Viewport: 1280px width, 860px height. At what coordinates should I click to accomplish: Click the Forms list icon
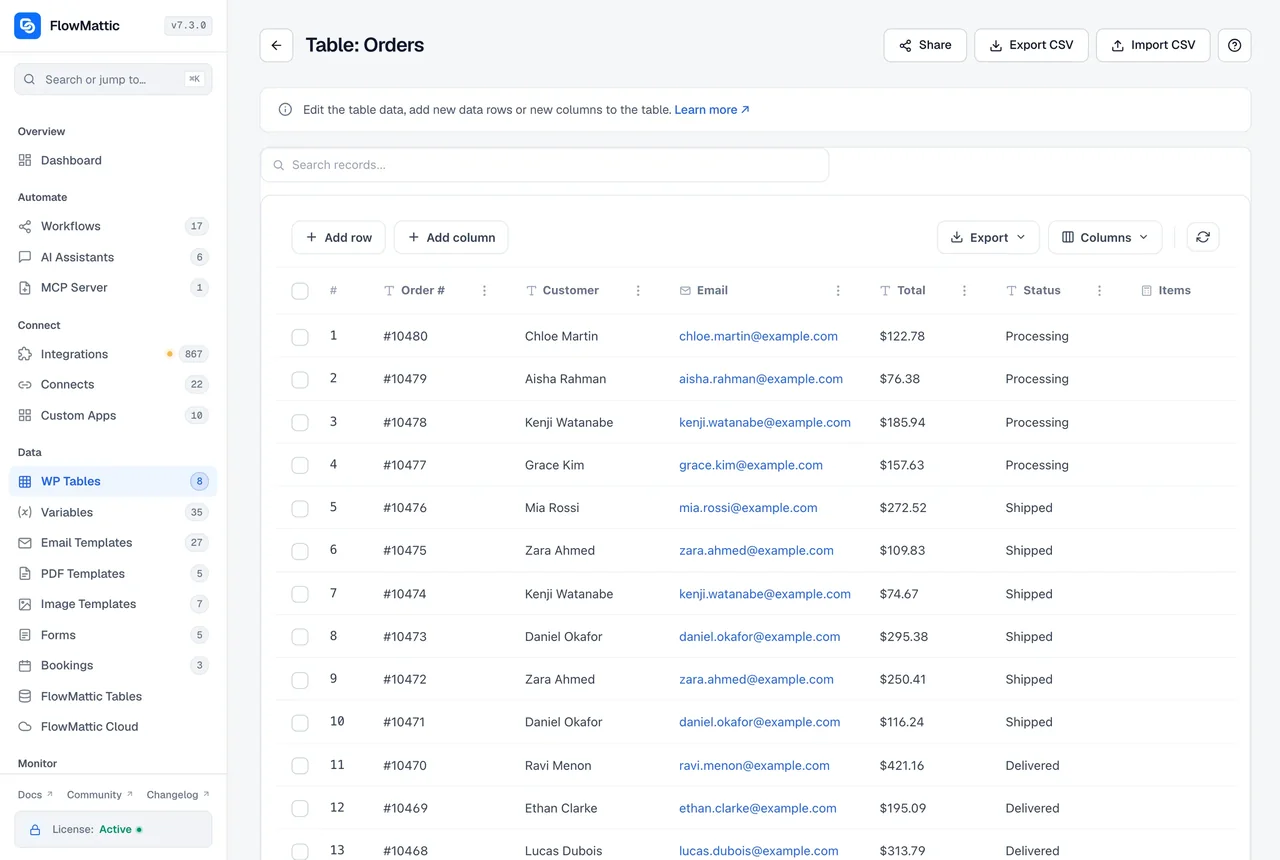[x=25, y=635]
